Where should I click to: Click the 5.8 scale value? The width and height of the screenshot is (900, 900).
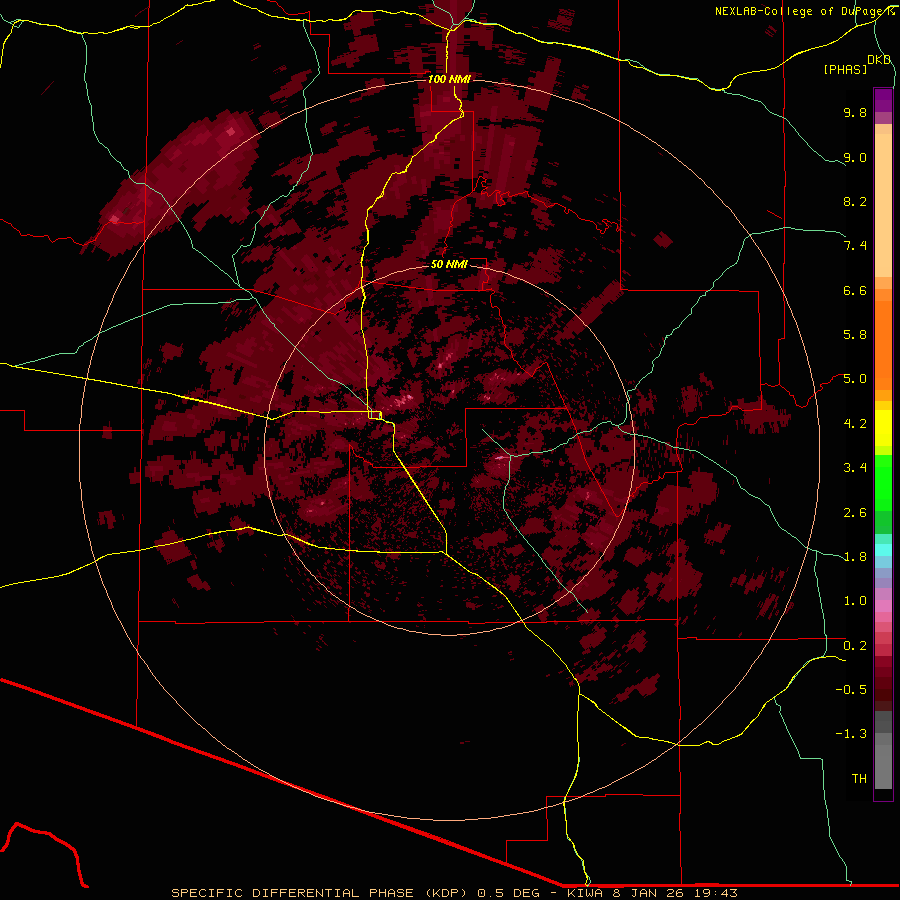pyautogui.click(x=855, y=335)
